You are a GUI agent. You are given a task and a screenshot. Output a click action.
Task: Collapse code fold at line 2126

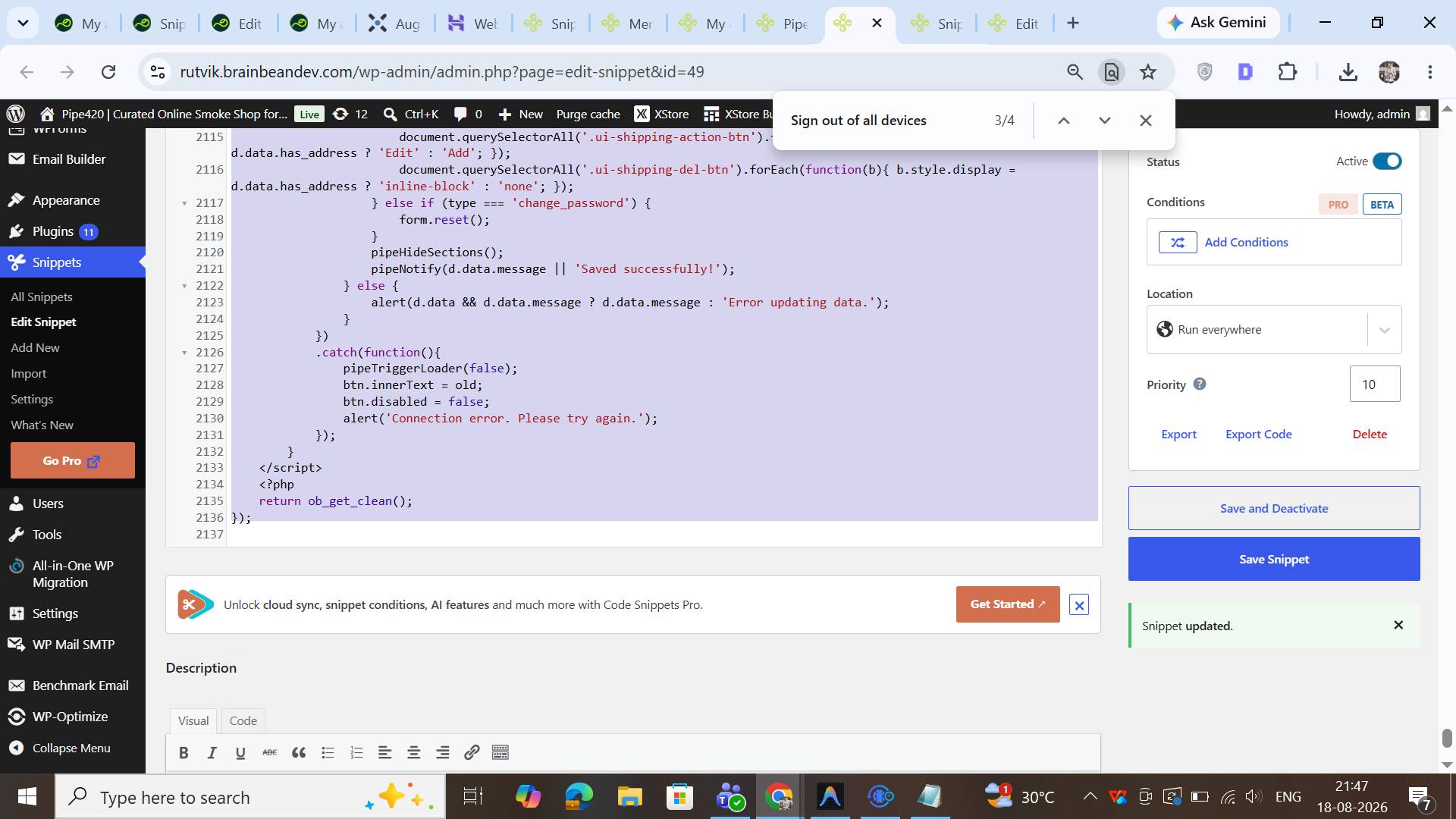[184, 353]
